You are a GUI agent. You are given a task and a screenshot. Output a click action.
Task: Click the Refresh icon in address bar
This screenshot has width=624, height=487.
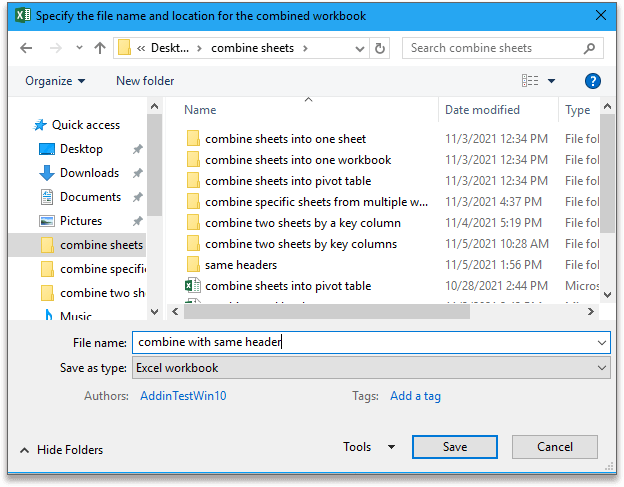(380, 48)
